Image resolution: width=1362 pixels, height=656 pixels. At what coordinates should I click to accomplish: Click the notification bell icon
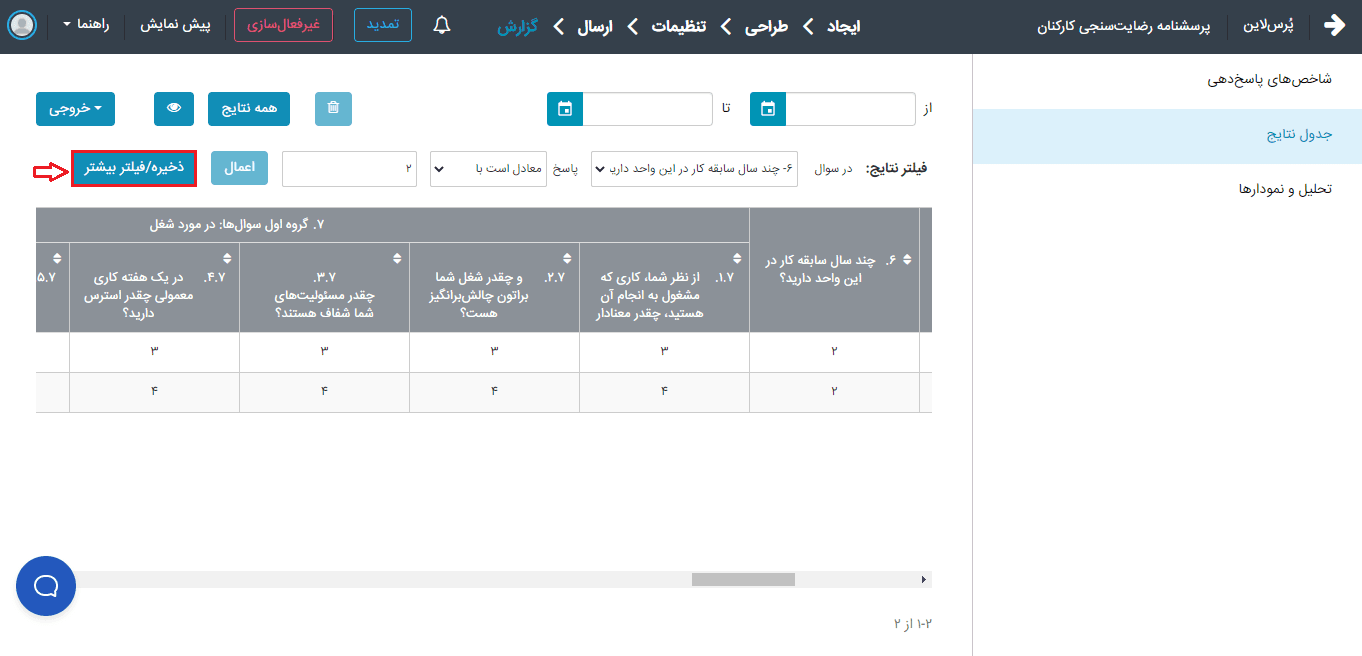442,25
